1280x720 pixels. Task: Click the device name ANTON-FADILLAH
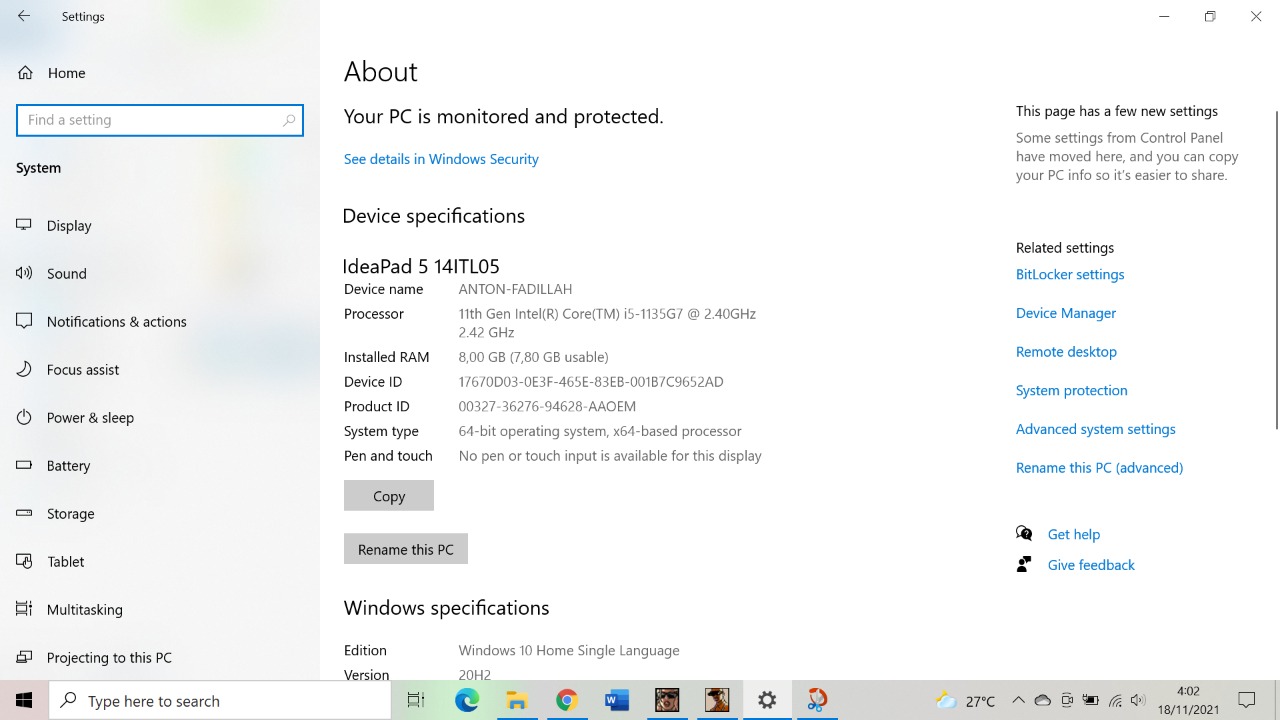(515, 289)
